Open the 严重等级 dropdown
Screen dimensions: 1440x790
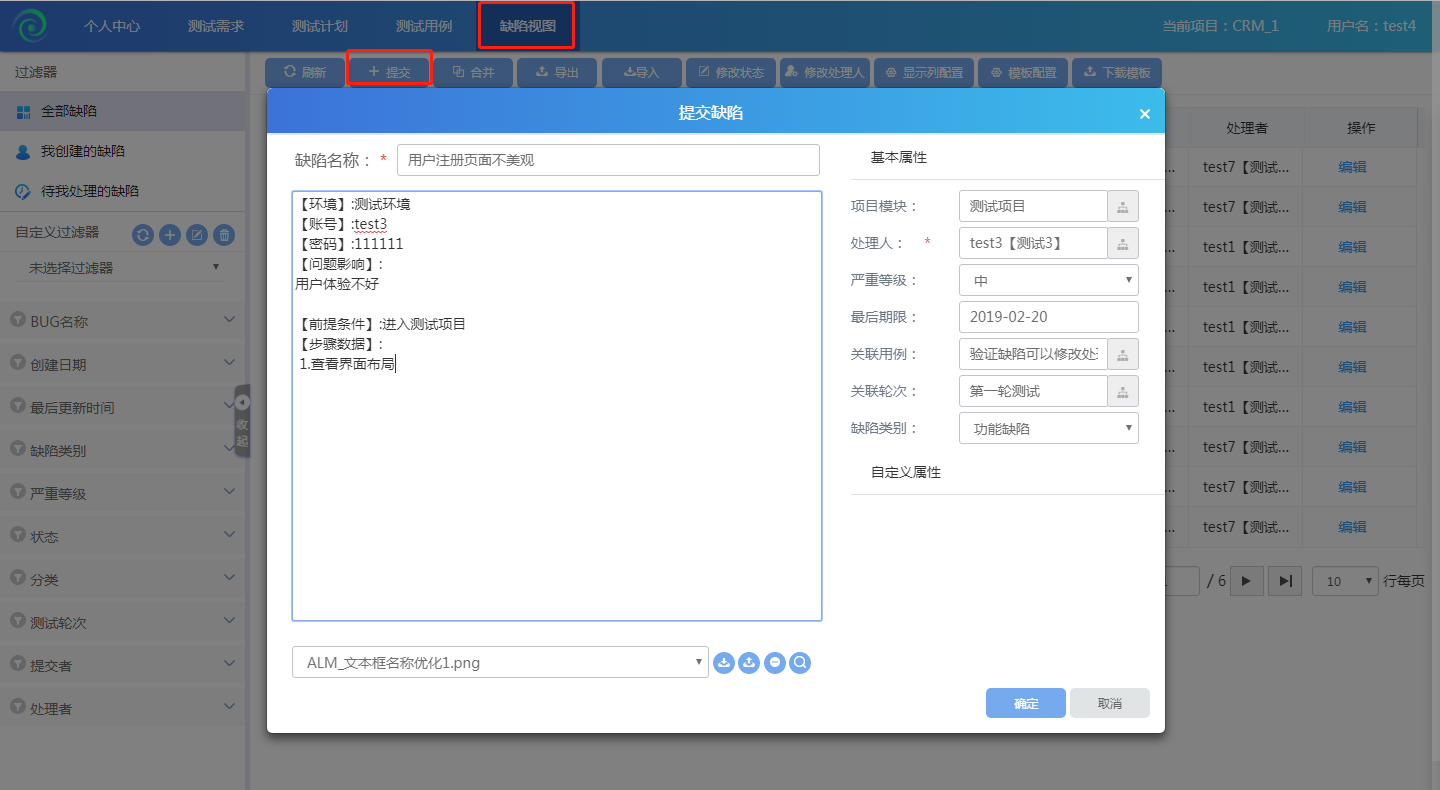[x=1048, y=280]
